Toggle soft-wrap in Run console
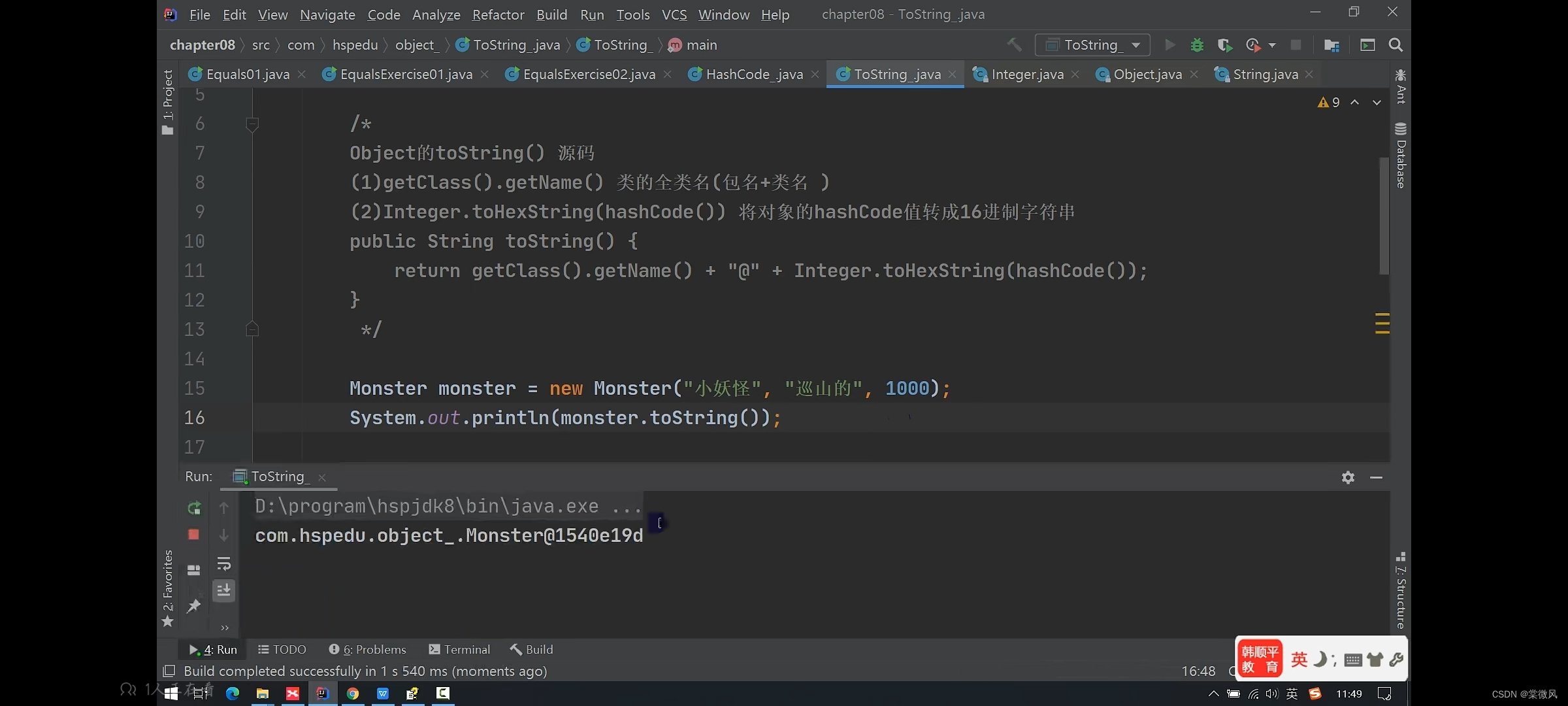Screen dimensions: 1568x706 pos(224,563)
